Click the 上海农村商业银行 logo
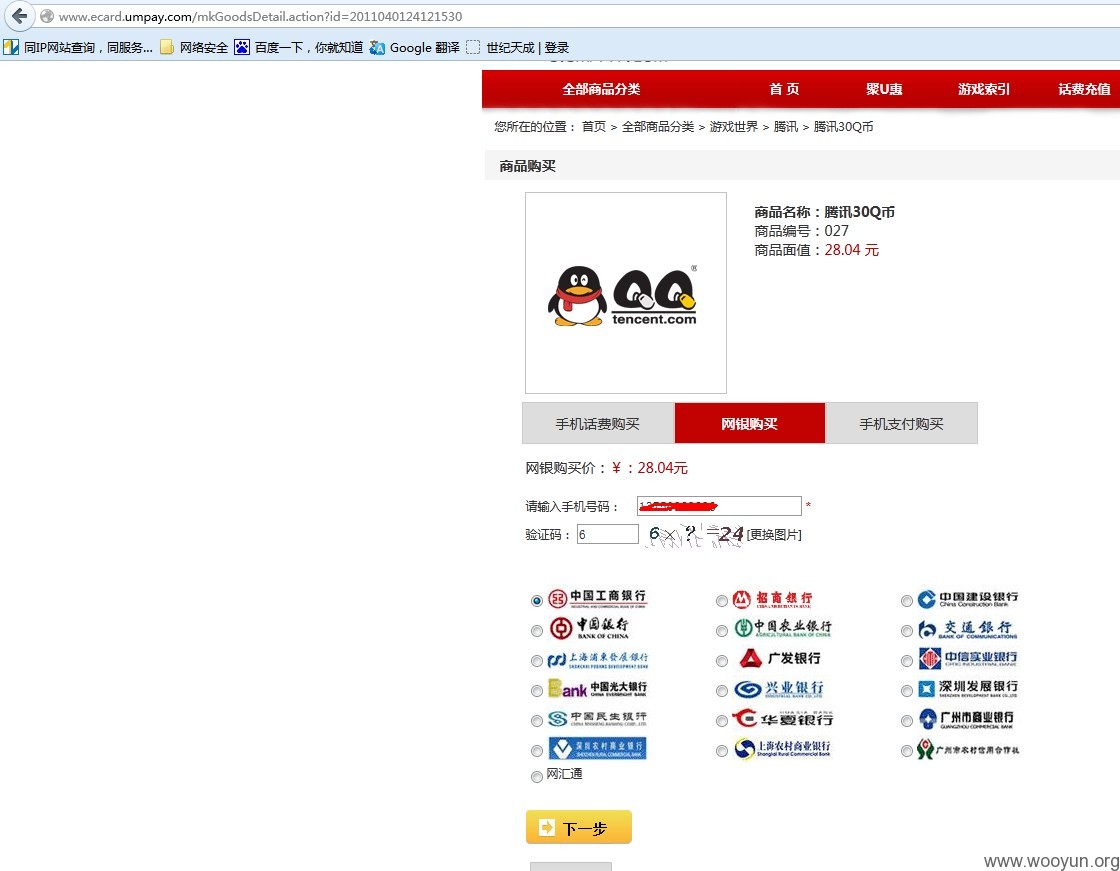The image size is (1120, 871). (783, 749)
